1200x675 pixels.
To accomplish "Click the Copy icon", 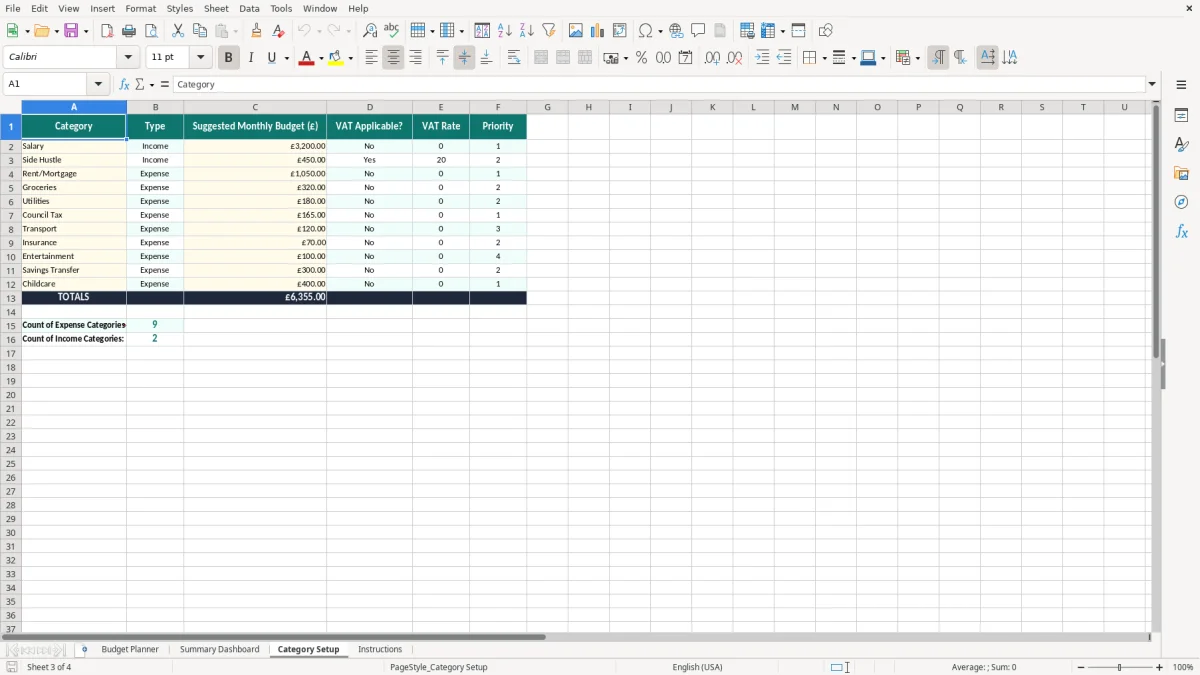I will [200, 31].
